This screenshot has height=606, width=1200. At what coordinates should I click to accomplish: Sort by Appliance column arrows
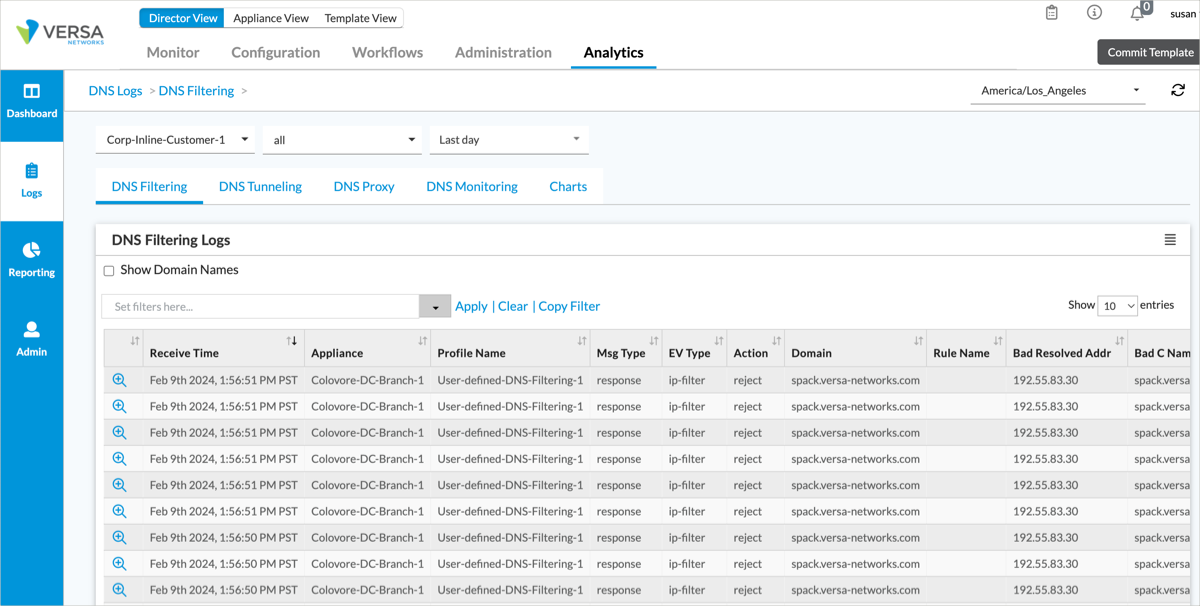(422, 341)
